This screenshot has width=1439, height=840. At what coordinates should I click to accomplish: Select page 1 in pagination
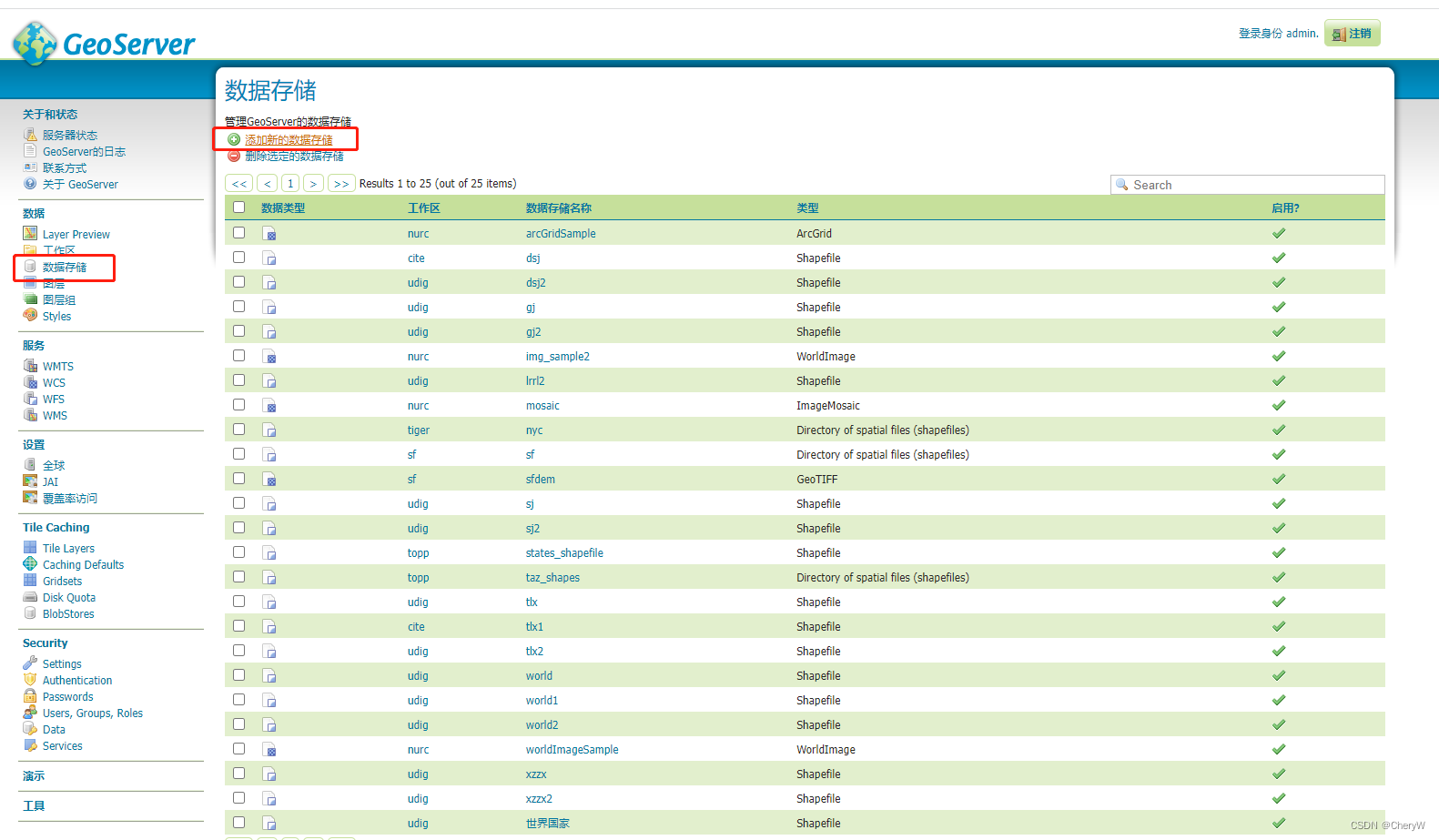click(290, 183)
